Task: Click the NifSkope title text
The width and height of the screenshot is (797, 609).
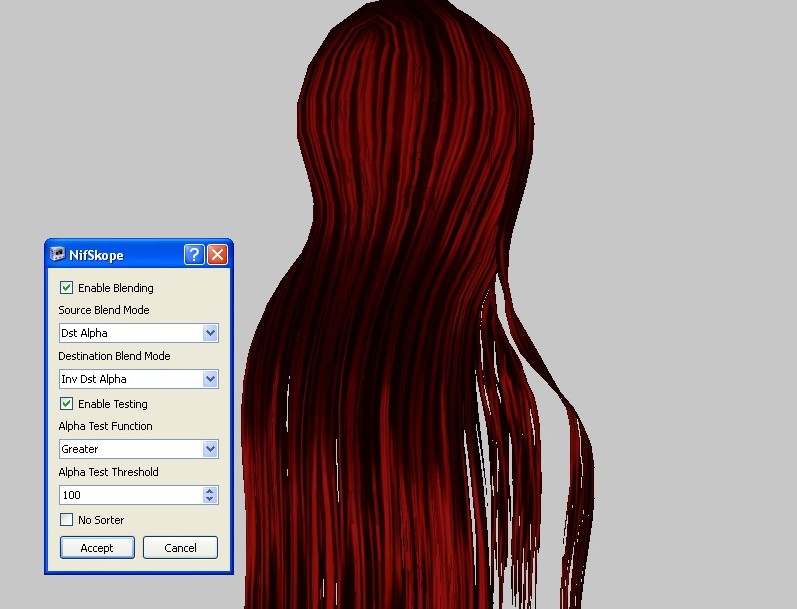Action: tap(96, 255)
